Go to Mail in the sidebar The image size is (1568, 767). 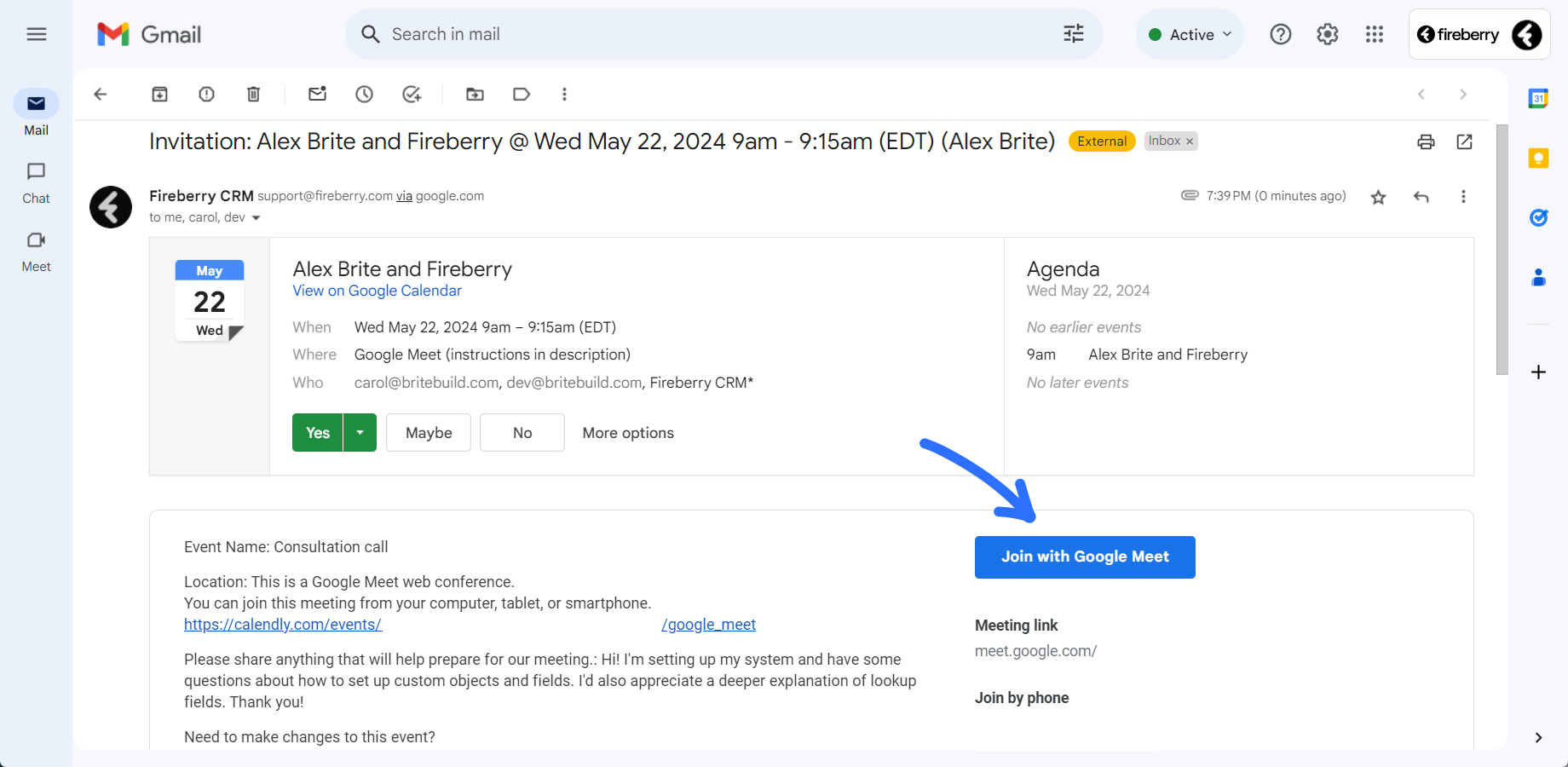click(x=36, y=113)
